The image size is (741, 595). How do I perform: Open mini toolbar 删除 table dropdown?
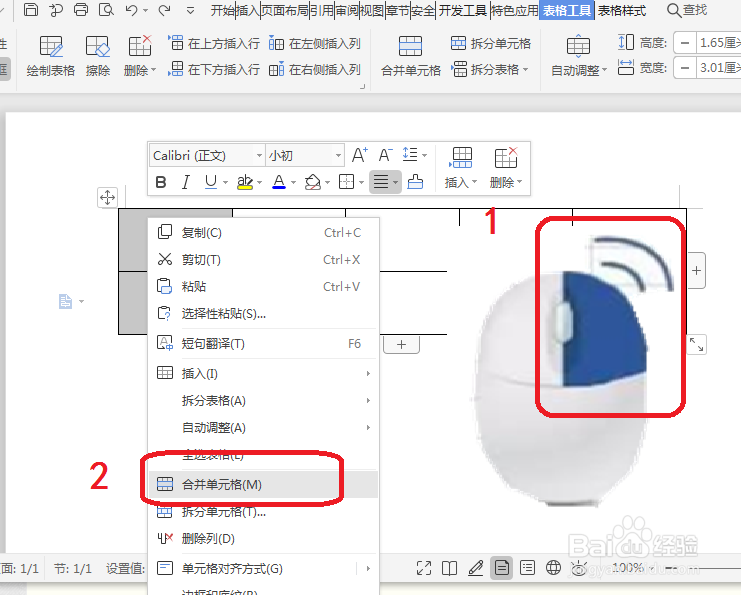point(506,169)
